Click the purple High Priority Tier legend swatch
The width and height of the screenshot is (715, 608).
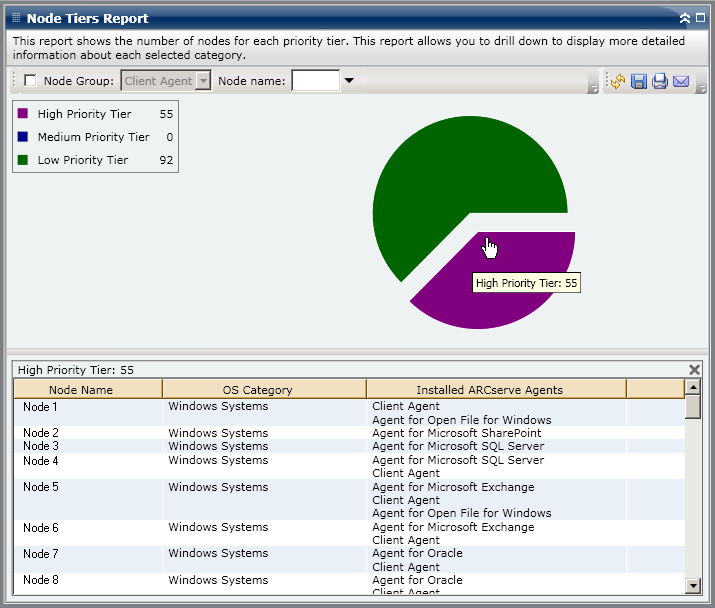tap(23, 114)
